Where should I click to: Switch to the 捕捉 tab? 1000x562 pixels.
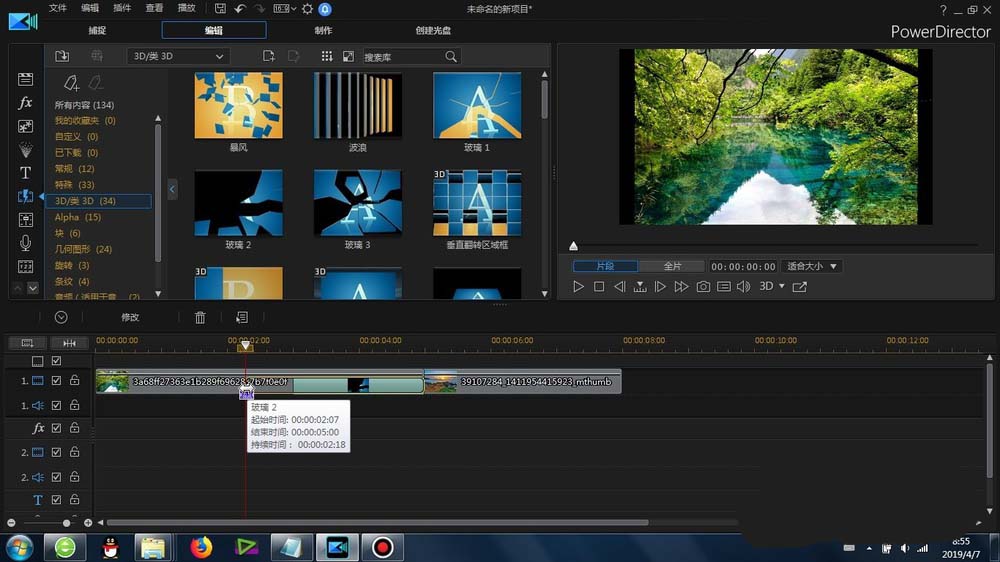97,30
